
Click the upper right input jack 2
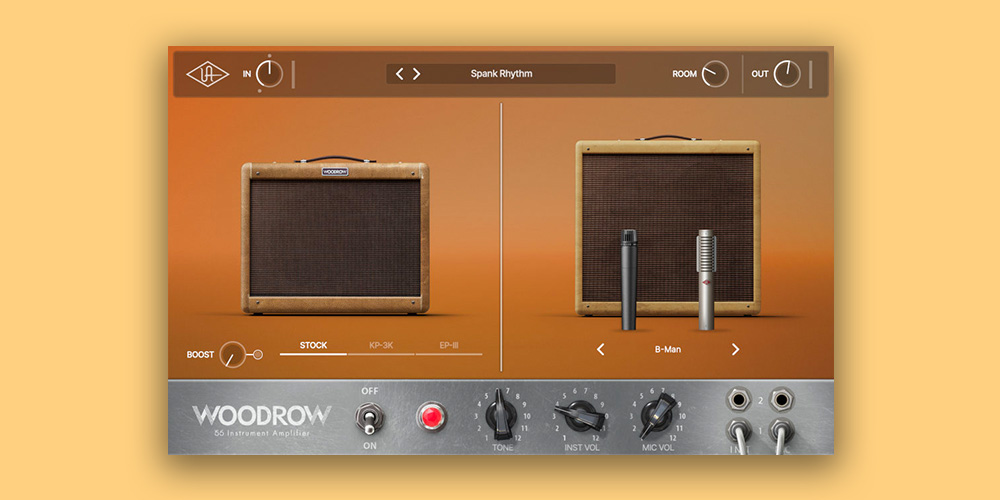pyautogui.click(x=781, y=401)
